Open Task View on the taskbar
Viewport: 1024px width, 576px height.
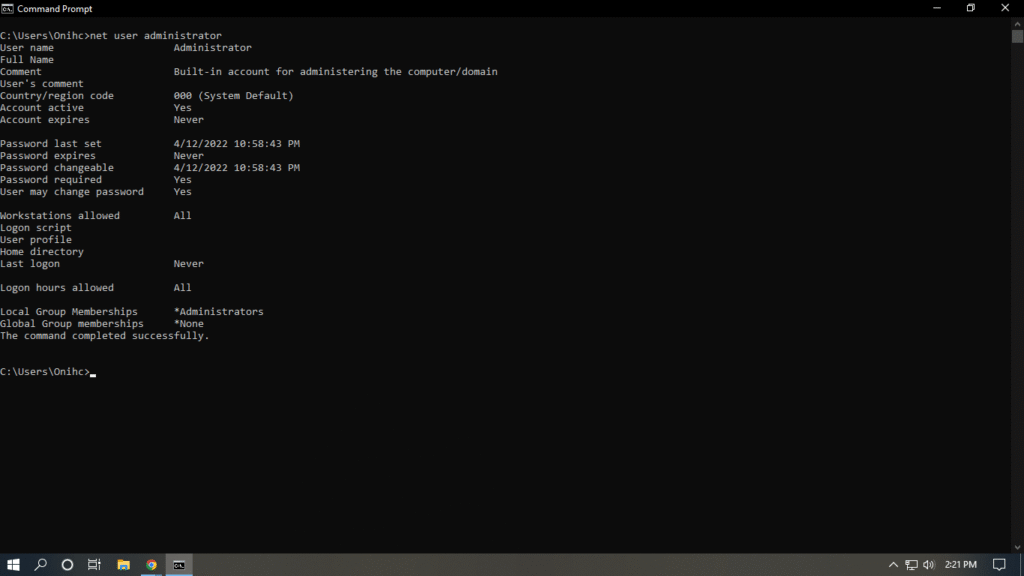(x=95, y=565)
